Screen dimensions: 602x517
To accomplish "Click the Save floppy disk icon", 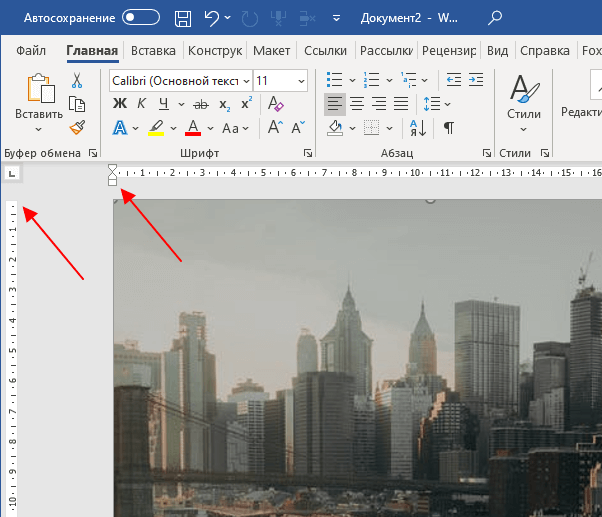I will coord(183,18).
